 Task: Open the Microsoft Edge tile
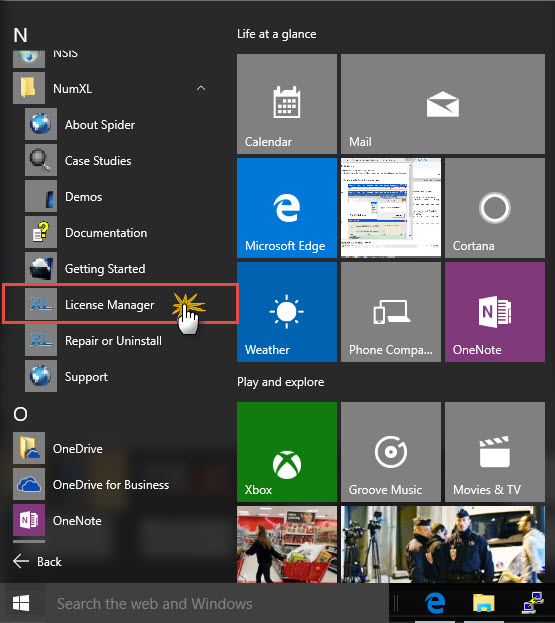[x=287, y=208]
